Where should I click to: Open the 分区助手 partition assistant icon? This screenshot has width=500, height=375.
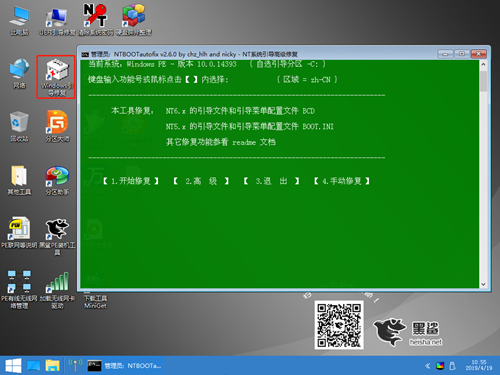[x=57, y=180]
